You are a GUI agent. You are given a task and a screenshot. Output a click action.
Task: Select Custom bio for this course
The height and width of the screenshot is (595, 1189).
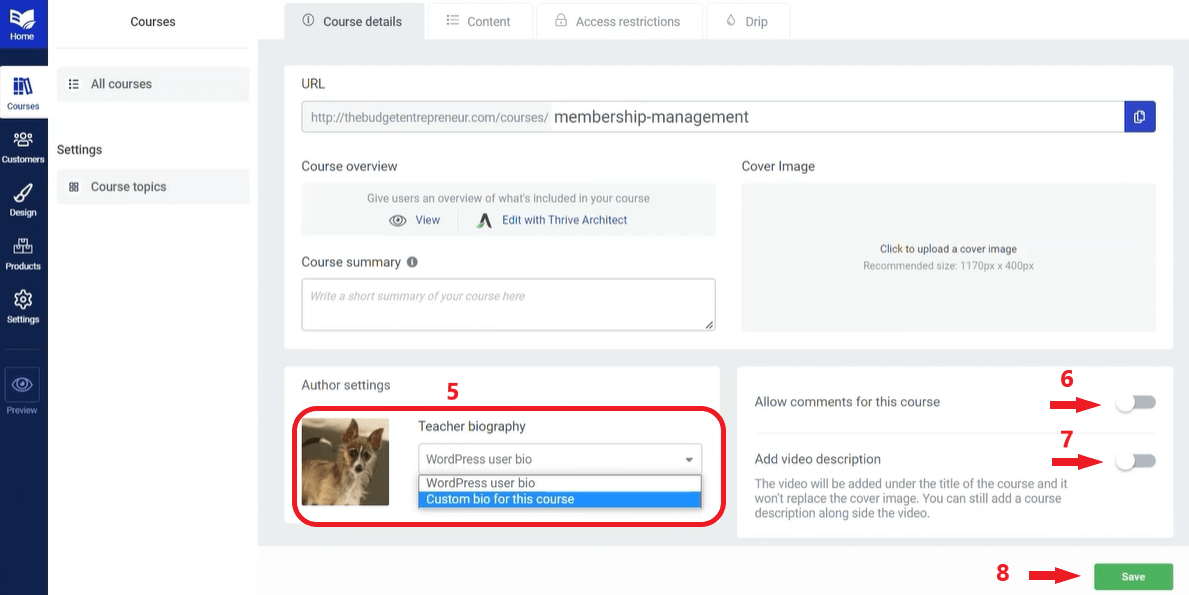click(560, 499)
